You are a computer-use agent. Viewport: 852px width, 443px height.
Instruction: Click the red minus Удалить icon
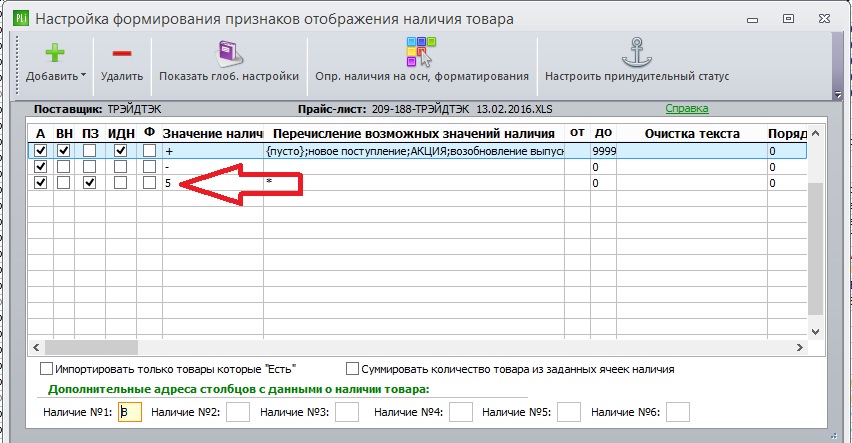tap(122, 53)
